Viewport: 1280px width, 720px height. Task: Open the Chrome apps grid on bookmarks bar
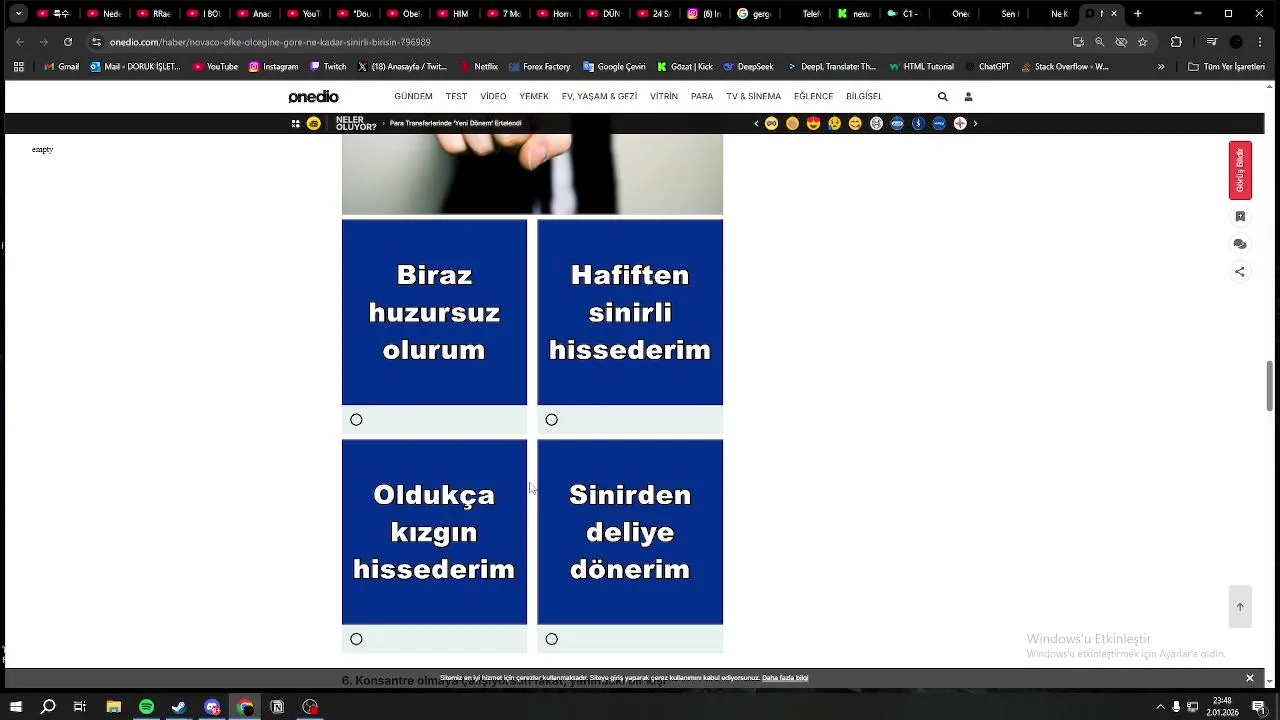pos(18,67)
